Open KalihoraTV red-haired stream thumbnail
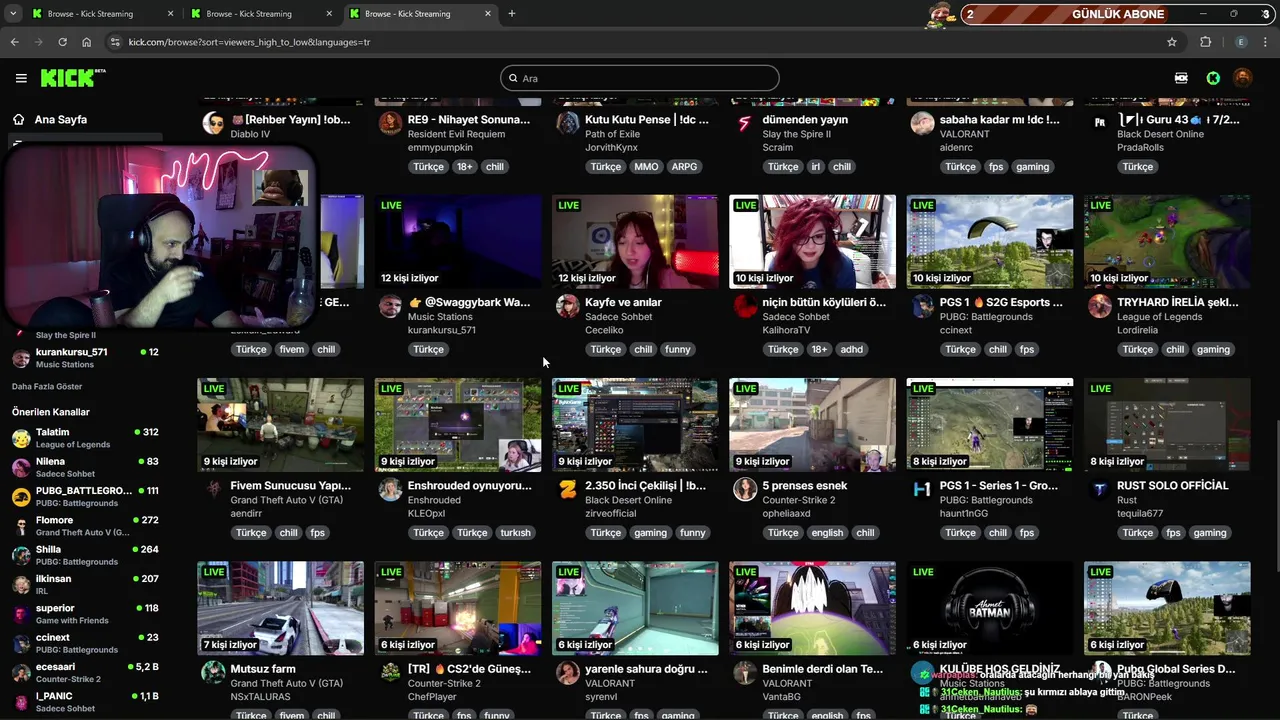Screen dimensions: 1280x720 (x=812, y=241)
